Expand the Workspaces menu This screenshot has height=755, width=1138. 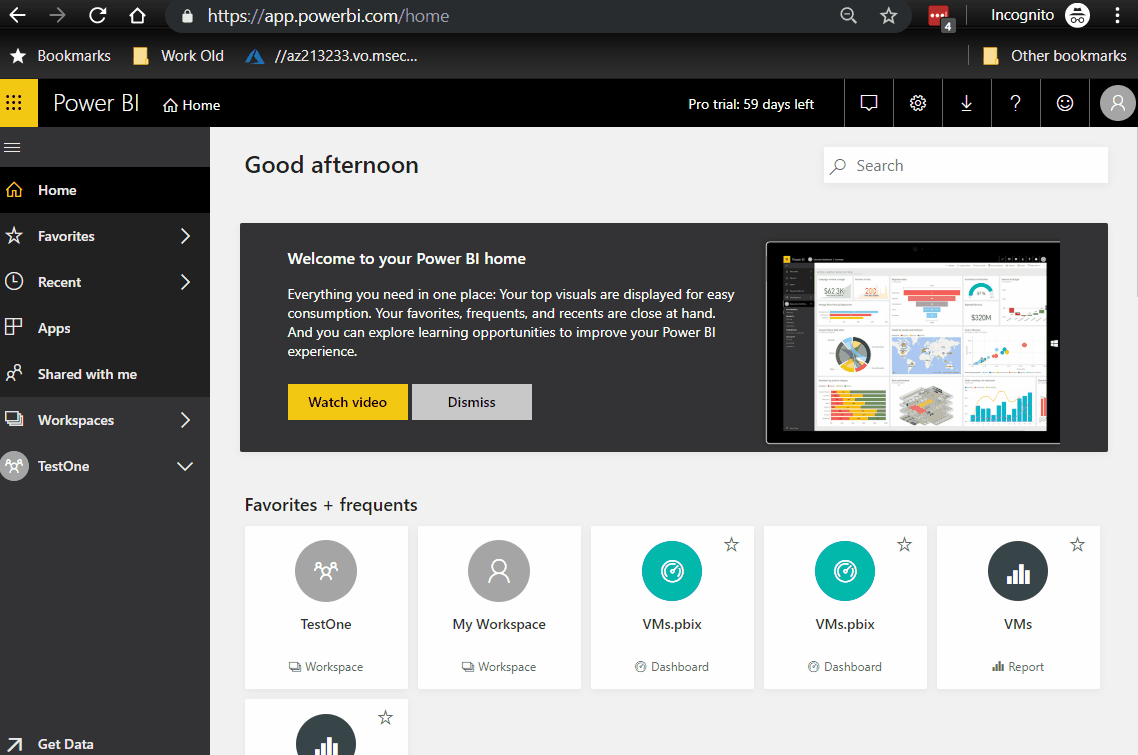[x=185, y=420]
